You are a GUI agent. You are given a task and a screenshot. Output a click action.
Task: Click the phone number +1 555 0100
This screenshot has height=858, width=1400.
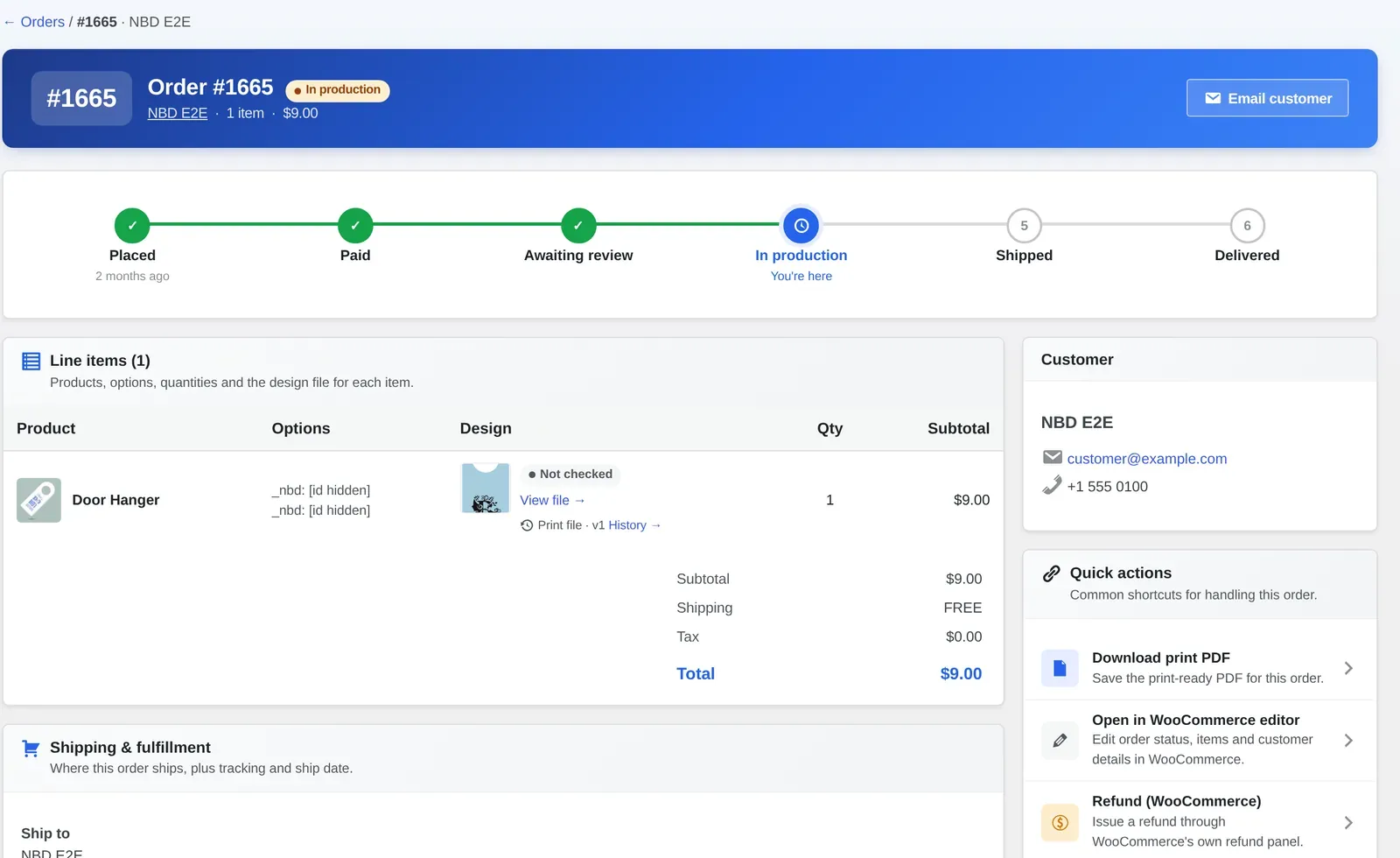[1107, 487]
